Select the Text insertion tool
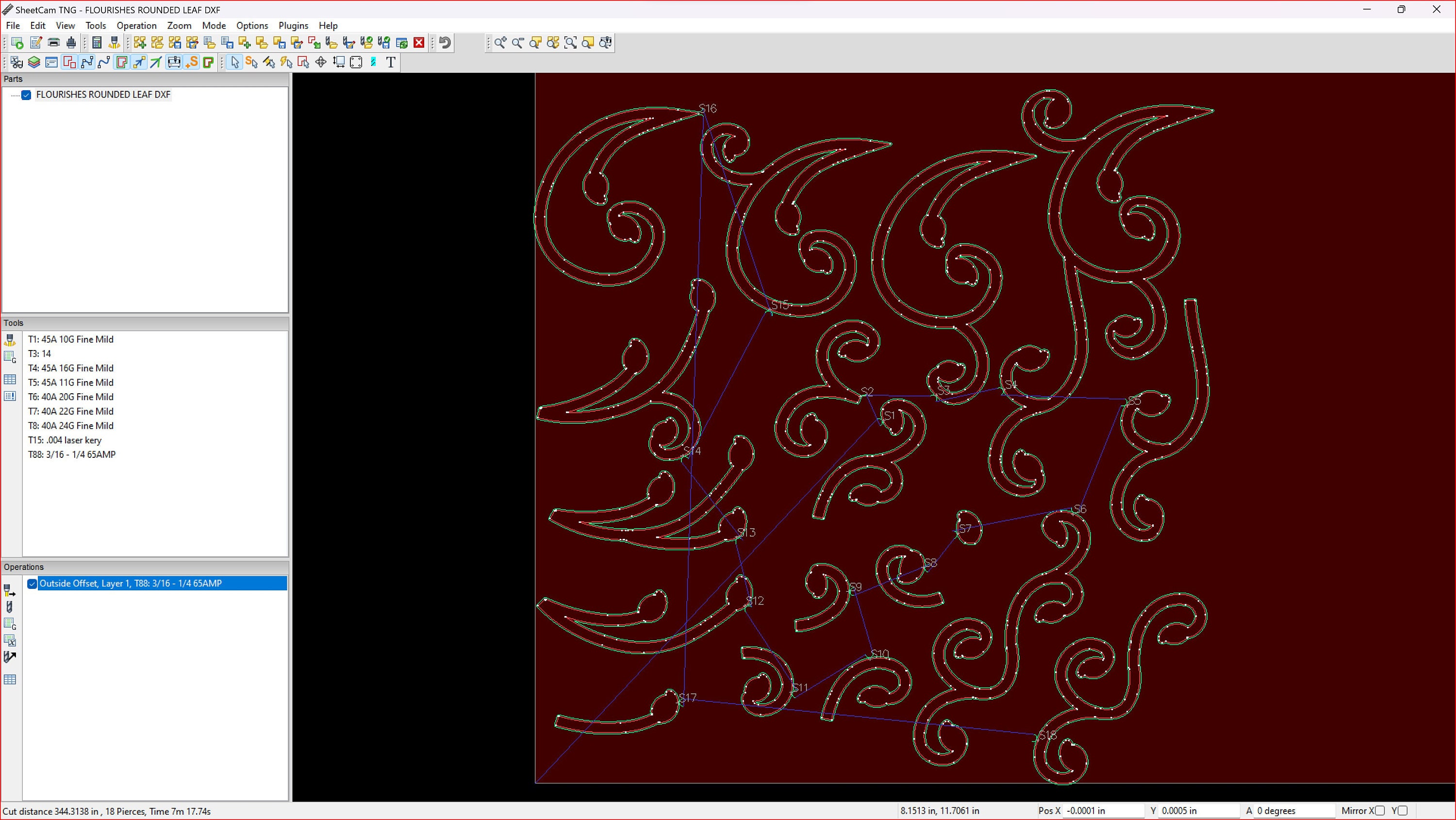The width and height of the screenshot is (1456, 820). point(391,62)
